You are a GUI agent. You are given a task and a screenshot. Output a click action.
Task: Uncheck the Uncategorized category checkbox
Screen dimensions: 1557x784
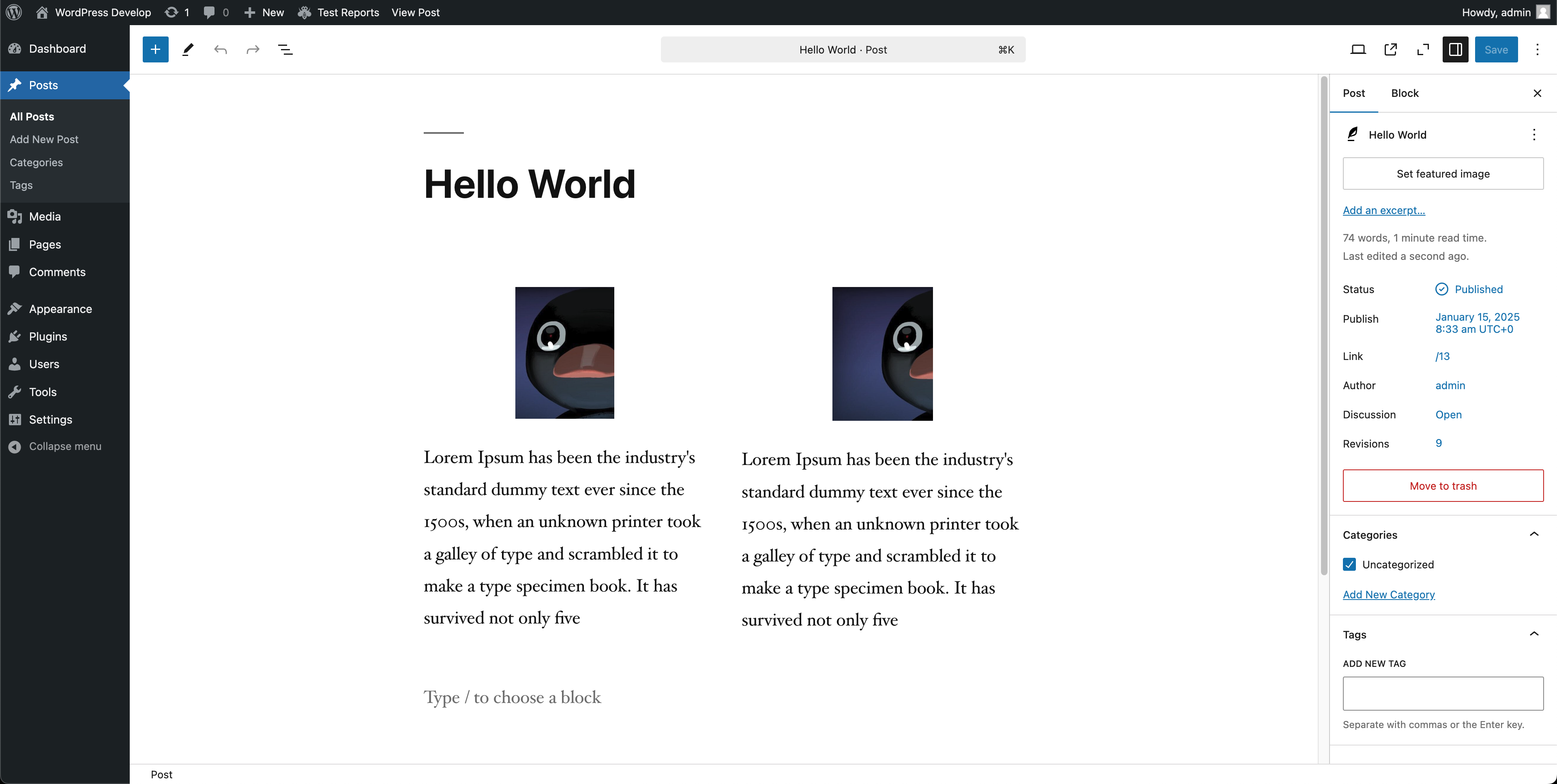[1349, 564]
